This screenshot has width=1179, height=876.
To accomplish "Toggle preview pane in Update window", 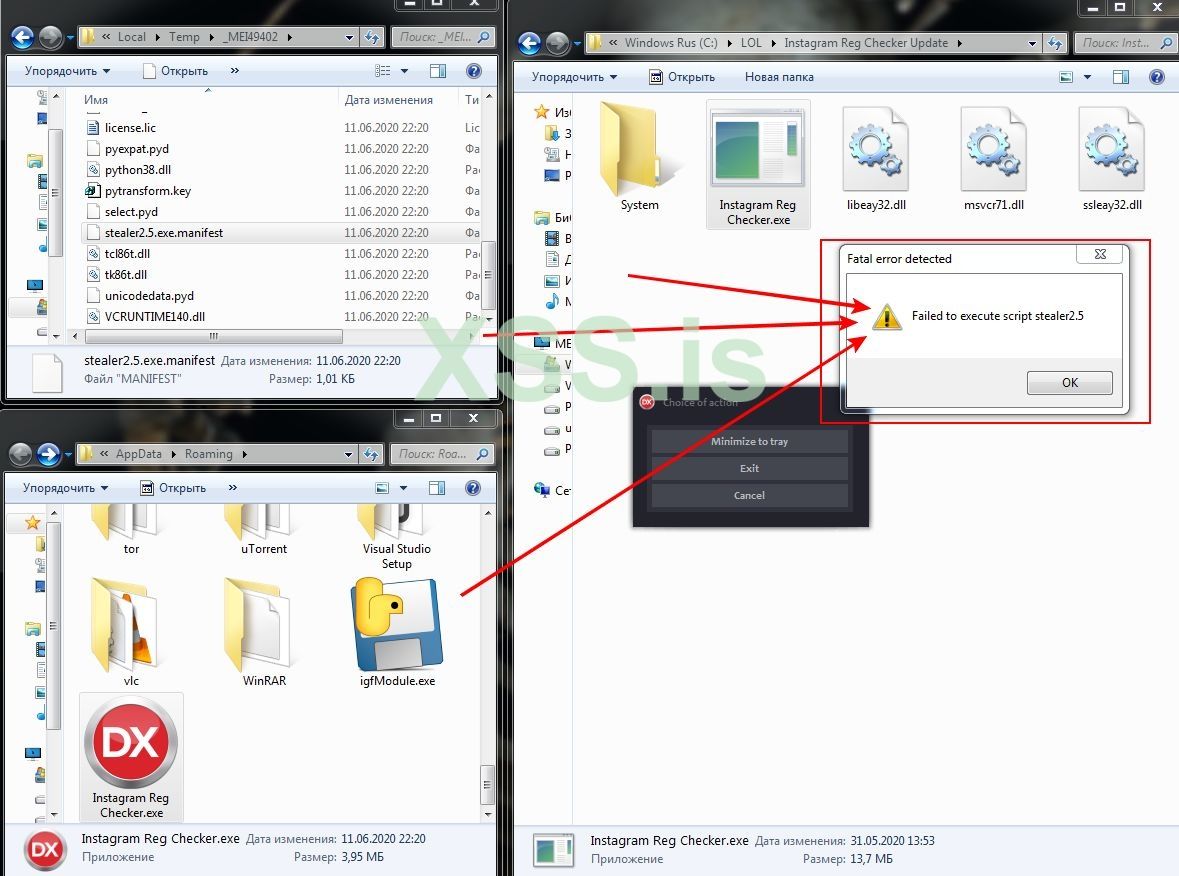I will point(1121,77).
